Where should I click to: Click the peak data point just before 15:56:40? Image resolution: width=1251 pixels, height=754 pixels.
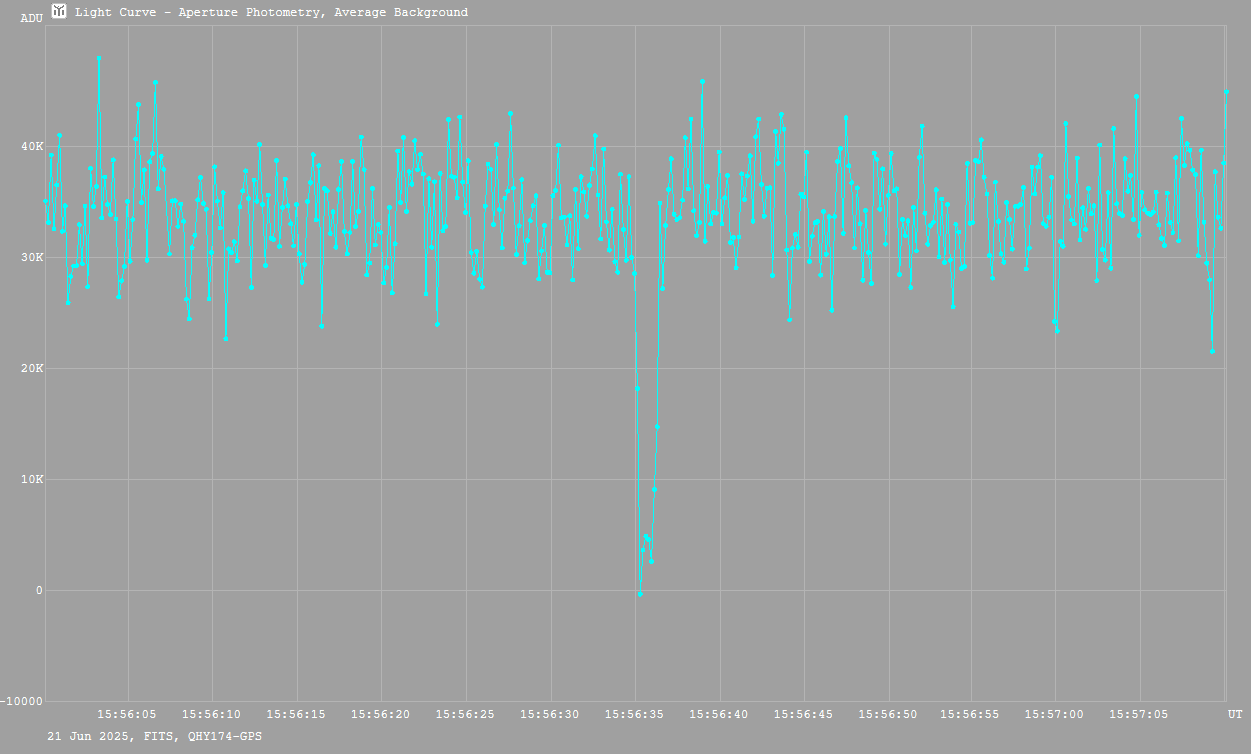pos(703,82)
